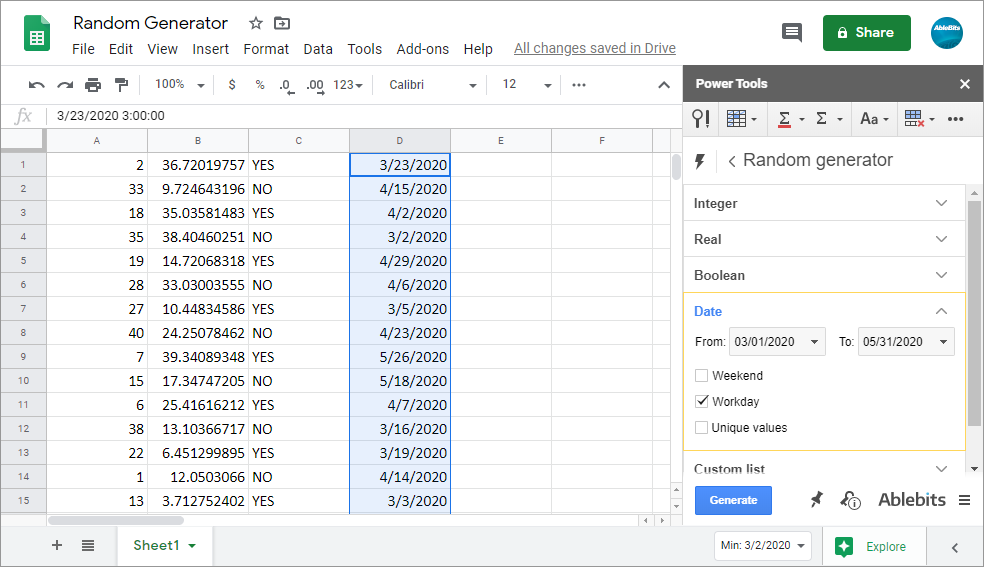Open the Insert menu

click(x=210, y=49)
